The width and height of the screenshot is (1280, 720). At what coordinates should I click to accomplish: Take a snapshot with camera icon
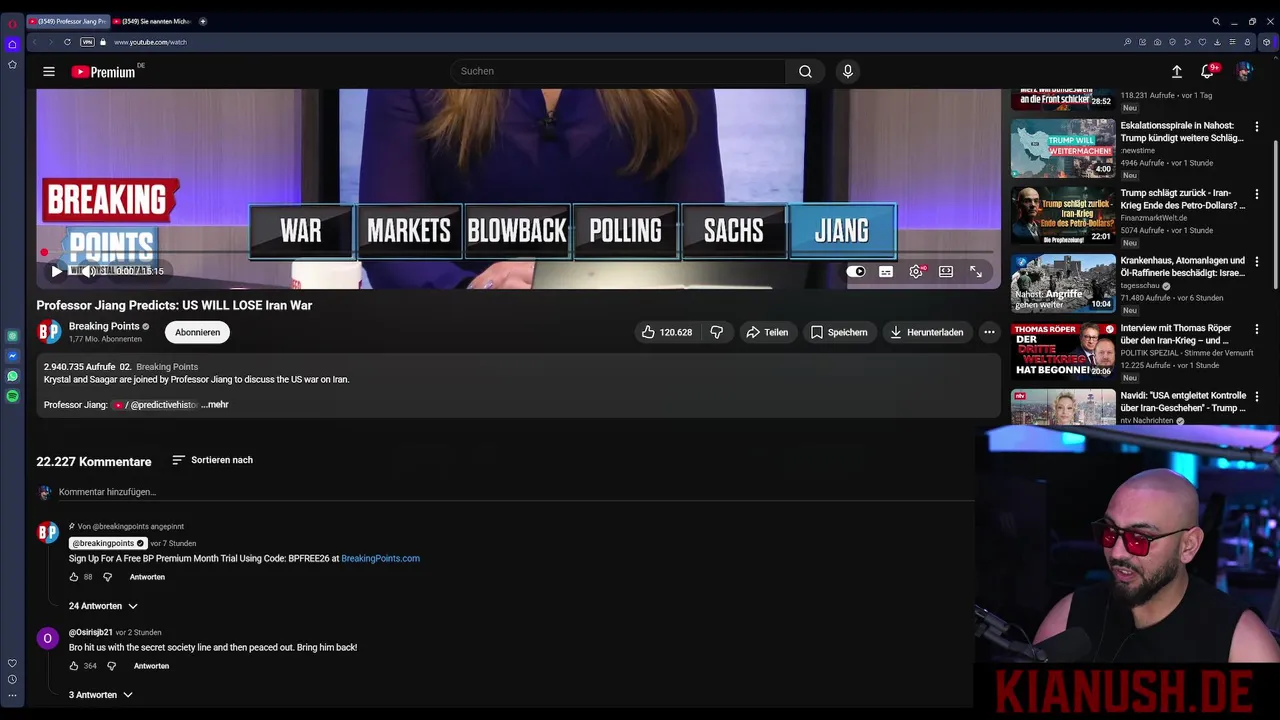coord(1158,42)
